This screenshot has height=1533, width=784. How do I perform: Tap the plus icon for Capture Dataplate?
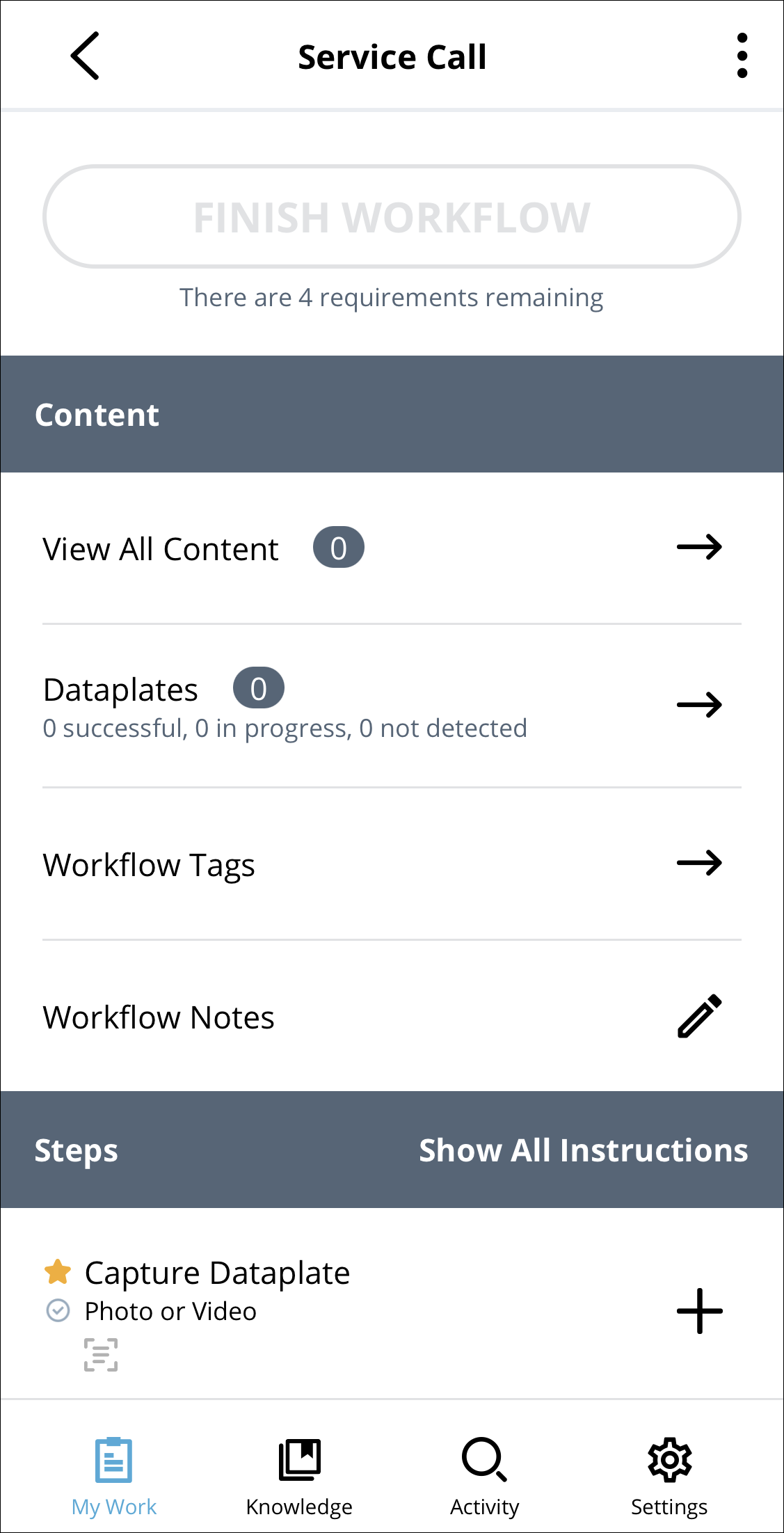[699, 1311]
